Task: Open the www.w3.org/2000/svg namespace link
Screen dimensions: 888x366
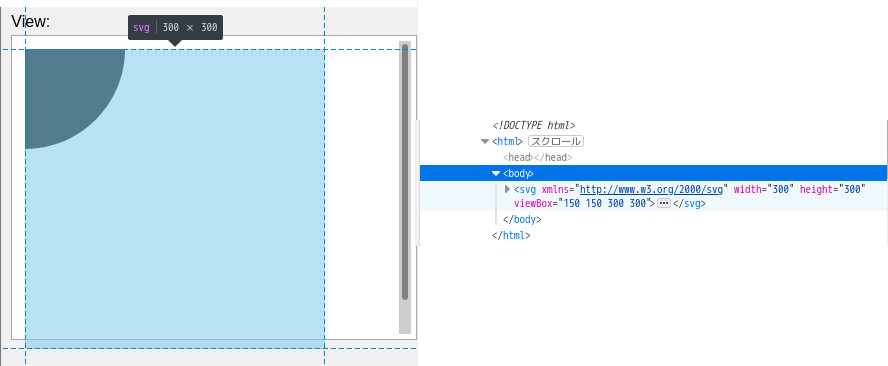Action: [651, 189]
